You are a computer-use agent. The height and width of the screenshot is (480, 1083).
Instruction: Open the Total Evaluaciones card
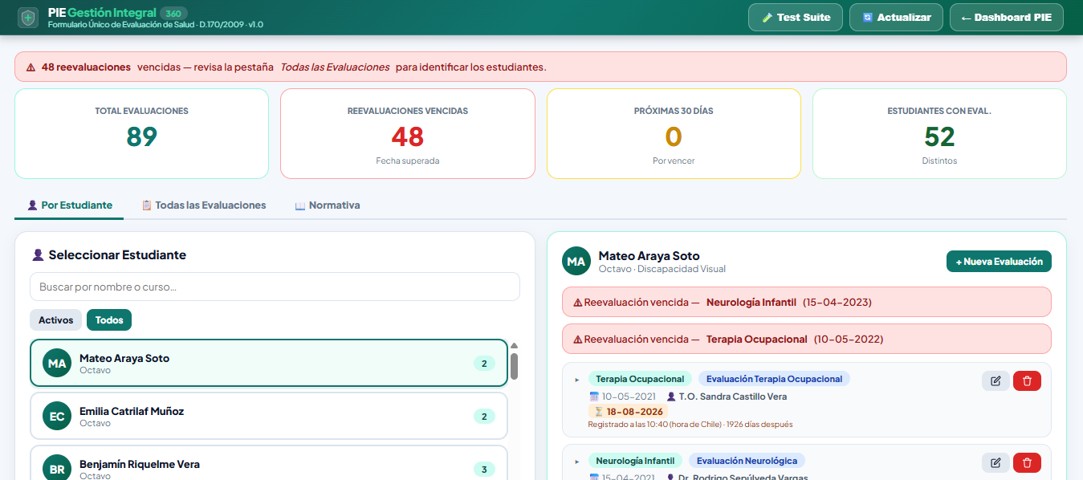[x=142, y=133]
